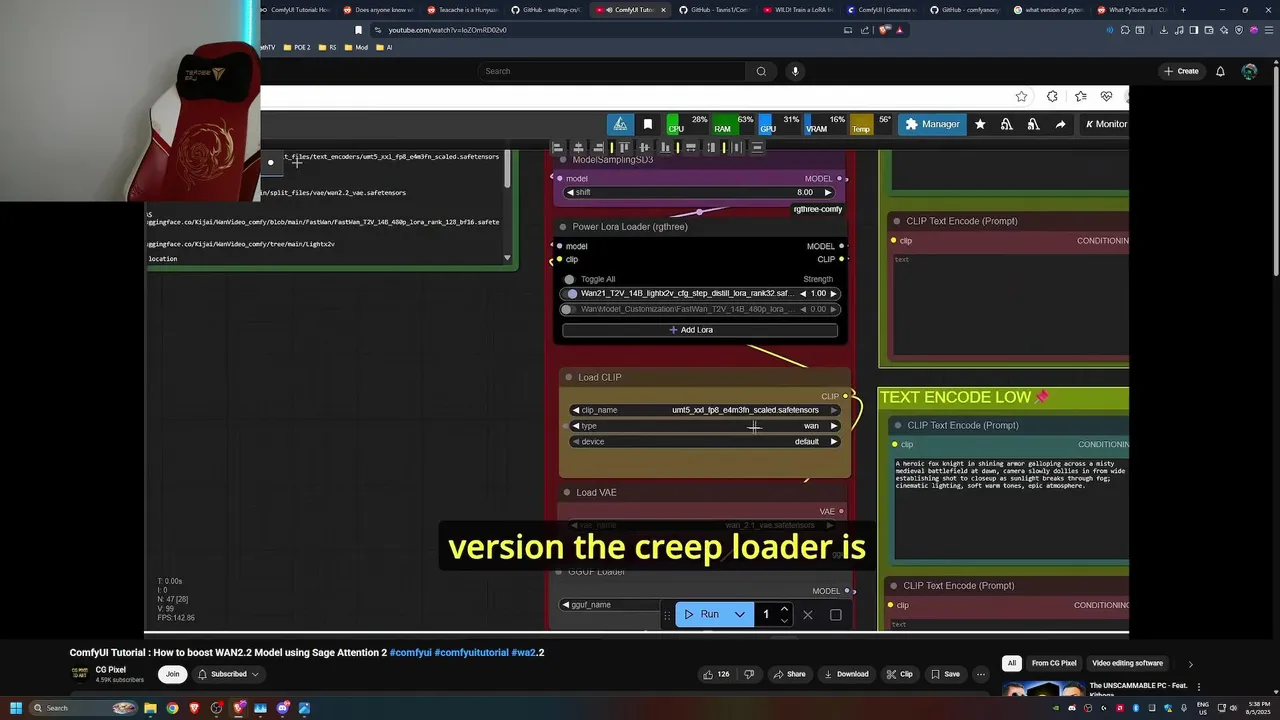This screenshot has width=1280, height=720.
Task: Click the VRAM usage monitor
Action: [826, 124]
